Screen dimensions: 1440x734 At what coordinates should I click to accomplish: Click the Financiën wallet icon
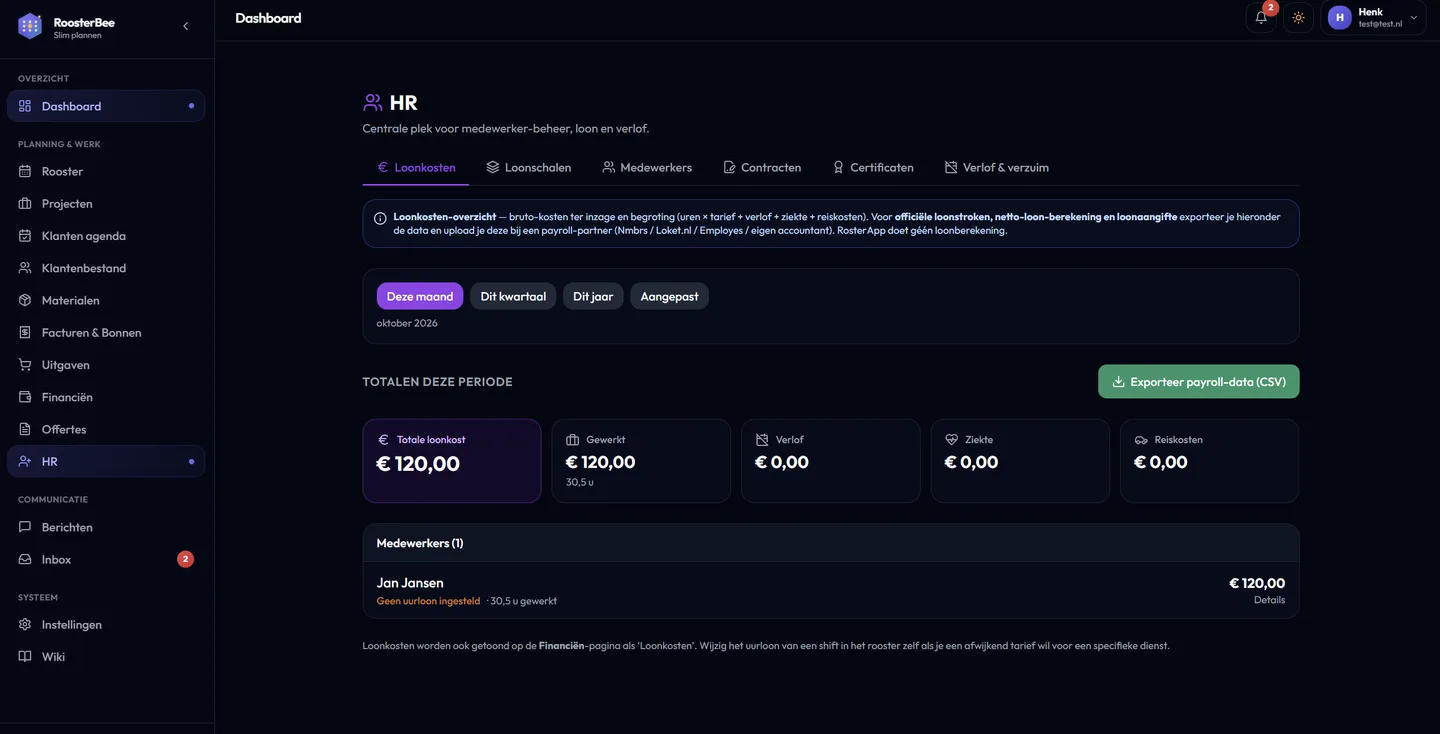tap(25, 397)
